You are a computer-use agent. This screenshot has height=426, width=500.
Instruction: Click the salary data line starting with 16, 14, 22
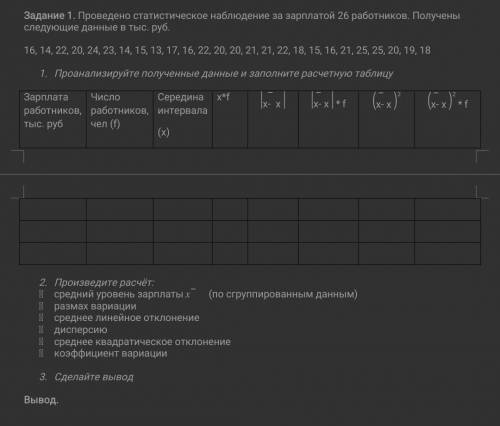(227, 50)
